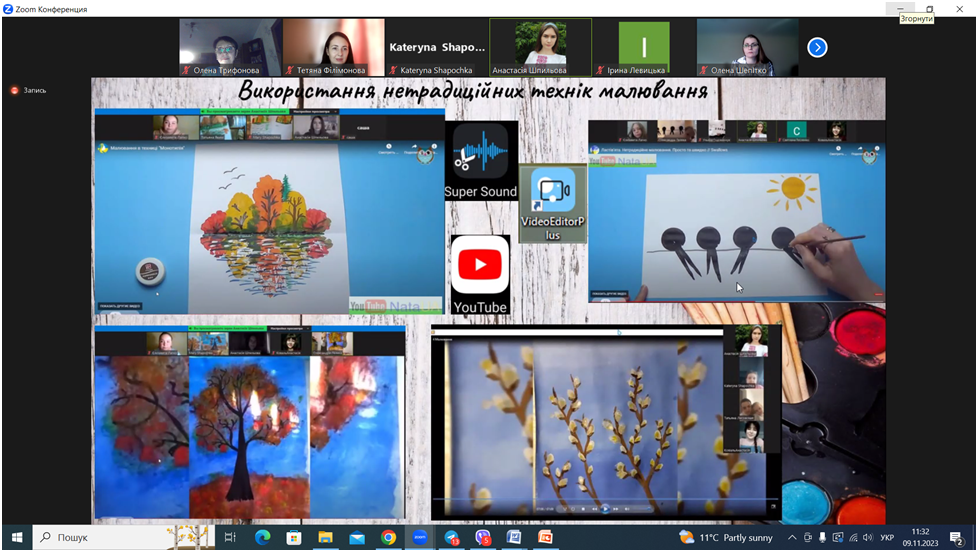This screenshot has width=978, height=552.
Task: Open Zoom from the Windows taskbar
Action: [420, 538]
